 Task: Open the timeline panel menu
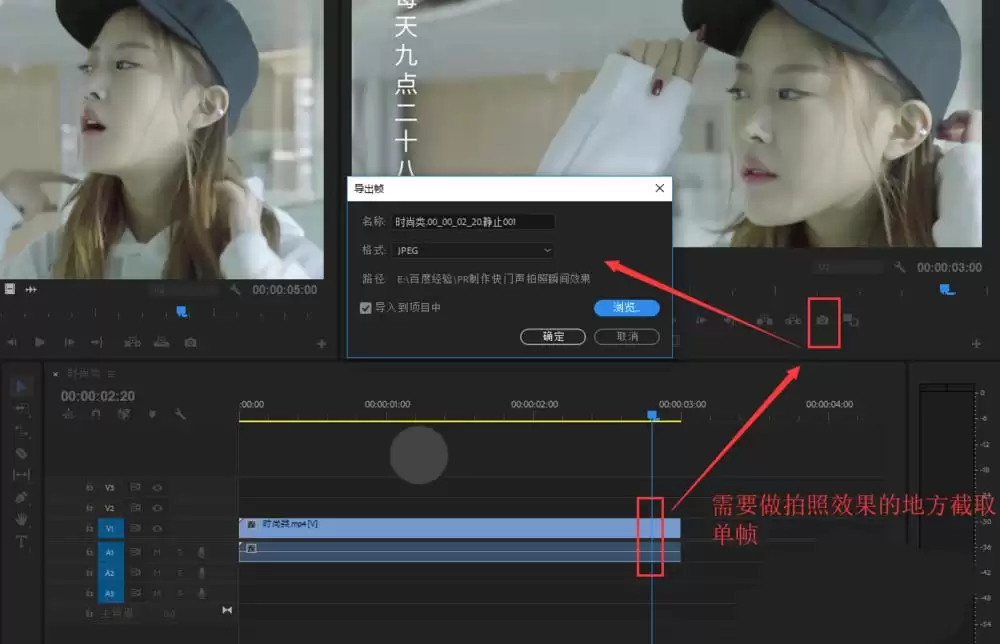pyautogui.click(x=112, y=374)
